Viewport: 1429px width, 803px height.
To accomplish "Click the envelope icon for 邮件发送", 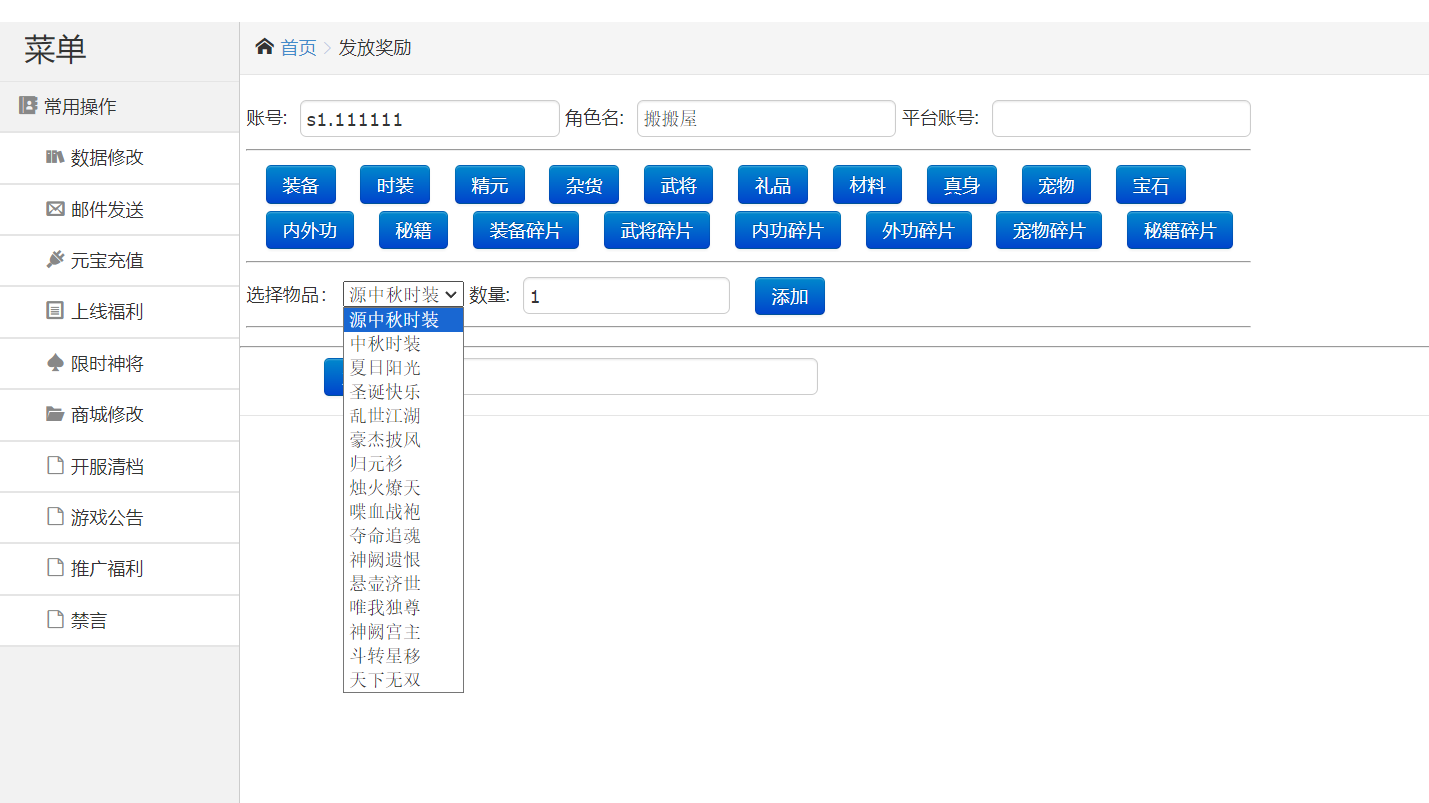I will pos(55,209).
